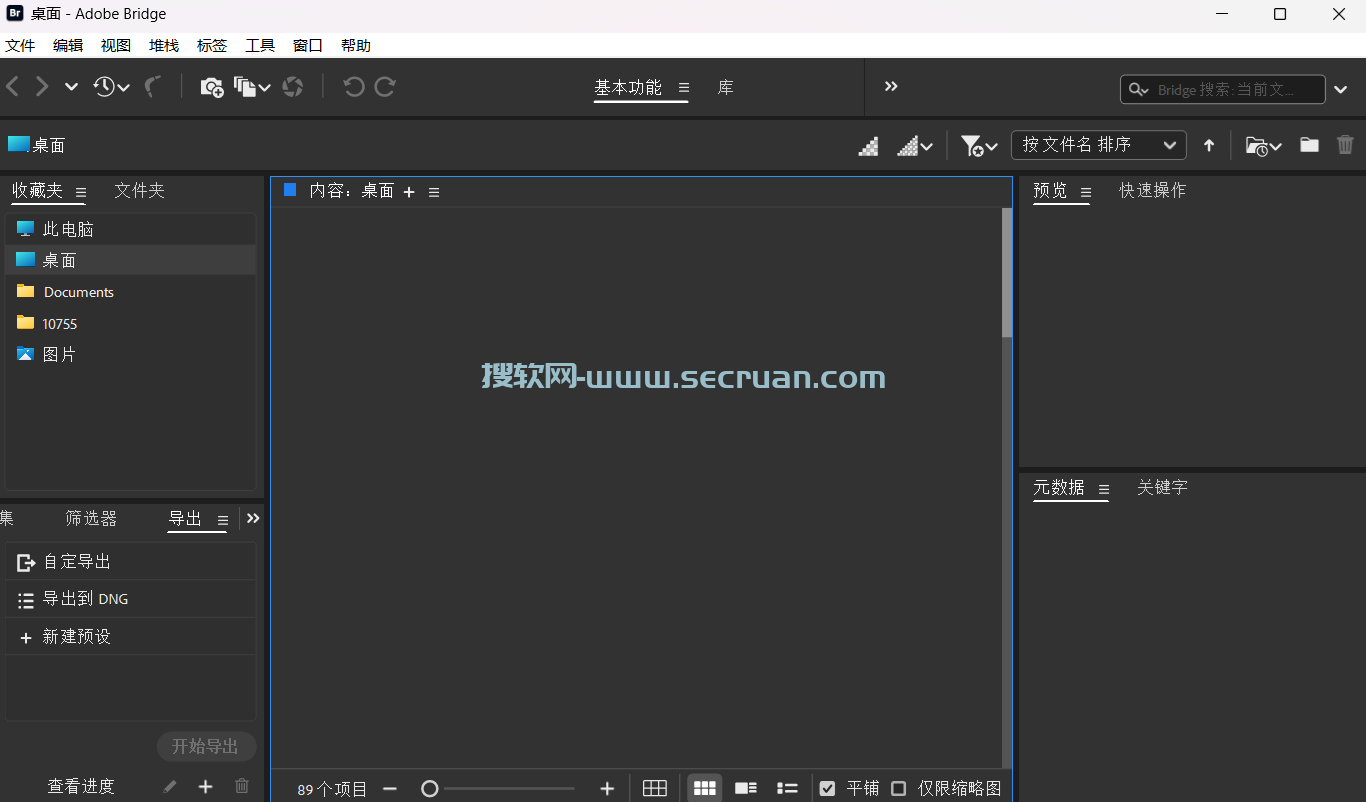The width and height of the screenshot is (1366, 802).
Task: Open the 导出 panel menu icon
Action: (223, 520)
